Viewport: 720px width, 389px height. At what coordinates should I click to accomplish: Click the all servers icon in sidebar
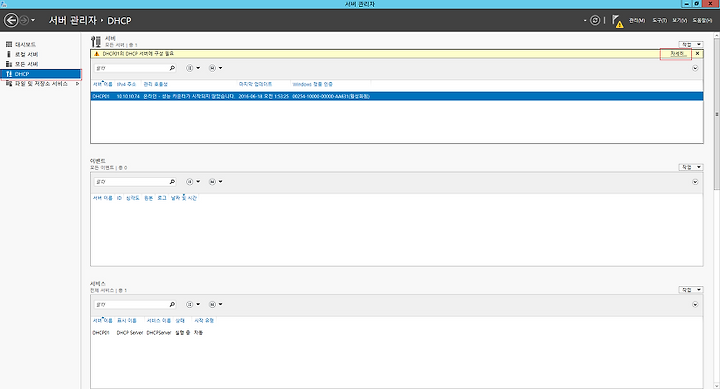tap(9, 64)
